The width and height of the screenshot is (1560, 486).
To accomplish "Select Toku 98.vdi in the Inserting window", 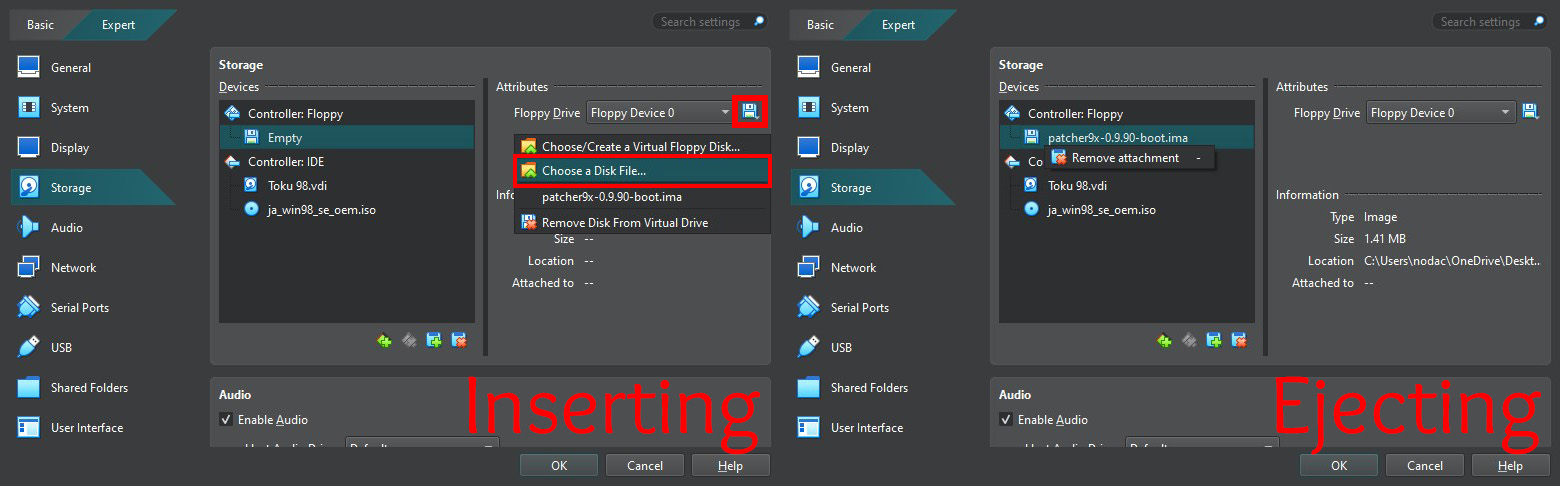I will 347,185.
